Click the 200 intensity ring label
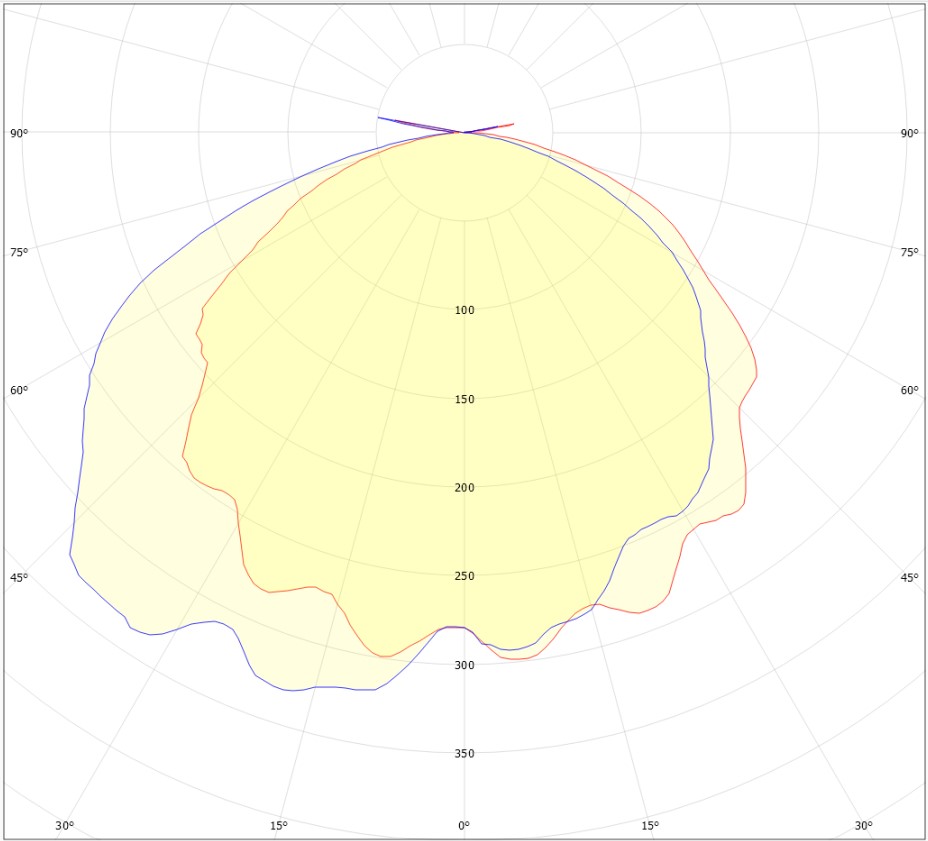Image resolution: width=928 pixels, height=841 pixels. 465,487
